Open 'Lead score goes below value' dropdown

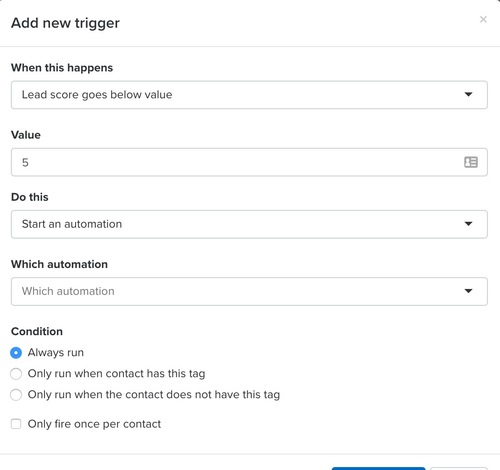coord(249,95)
